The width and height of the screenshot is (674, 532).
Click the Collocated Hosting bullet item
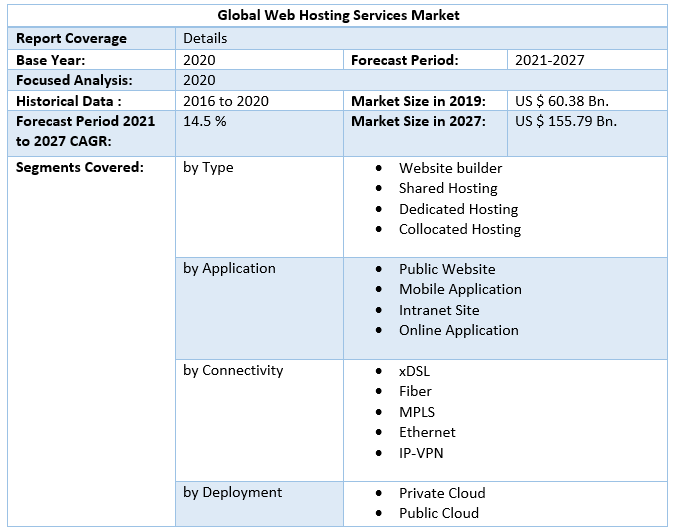point(459,229)
